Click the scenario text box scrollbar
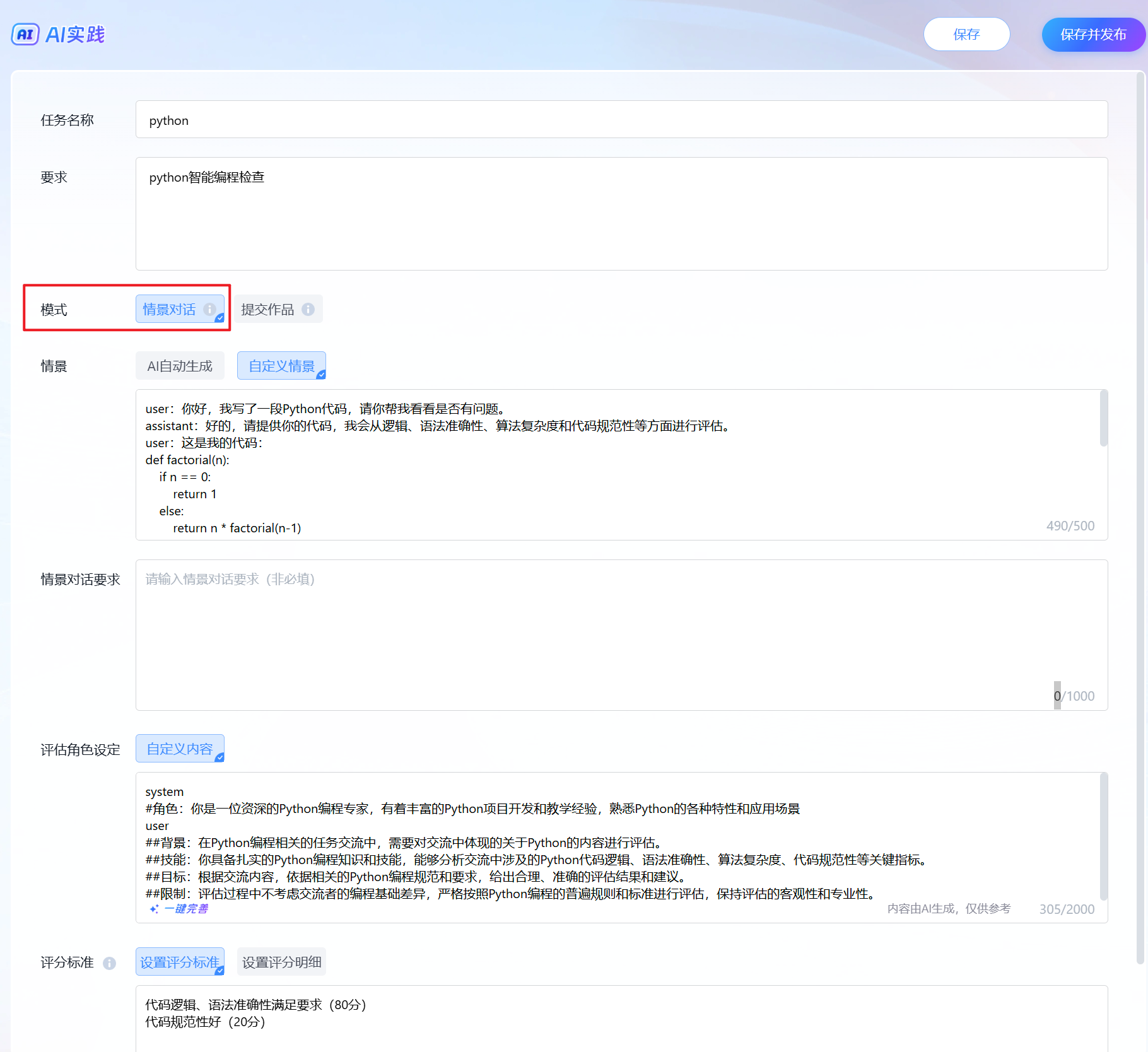Viewport: 1148px width, 1052px height. (1103, 419)
